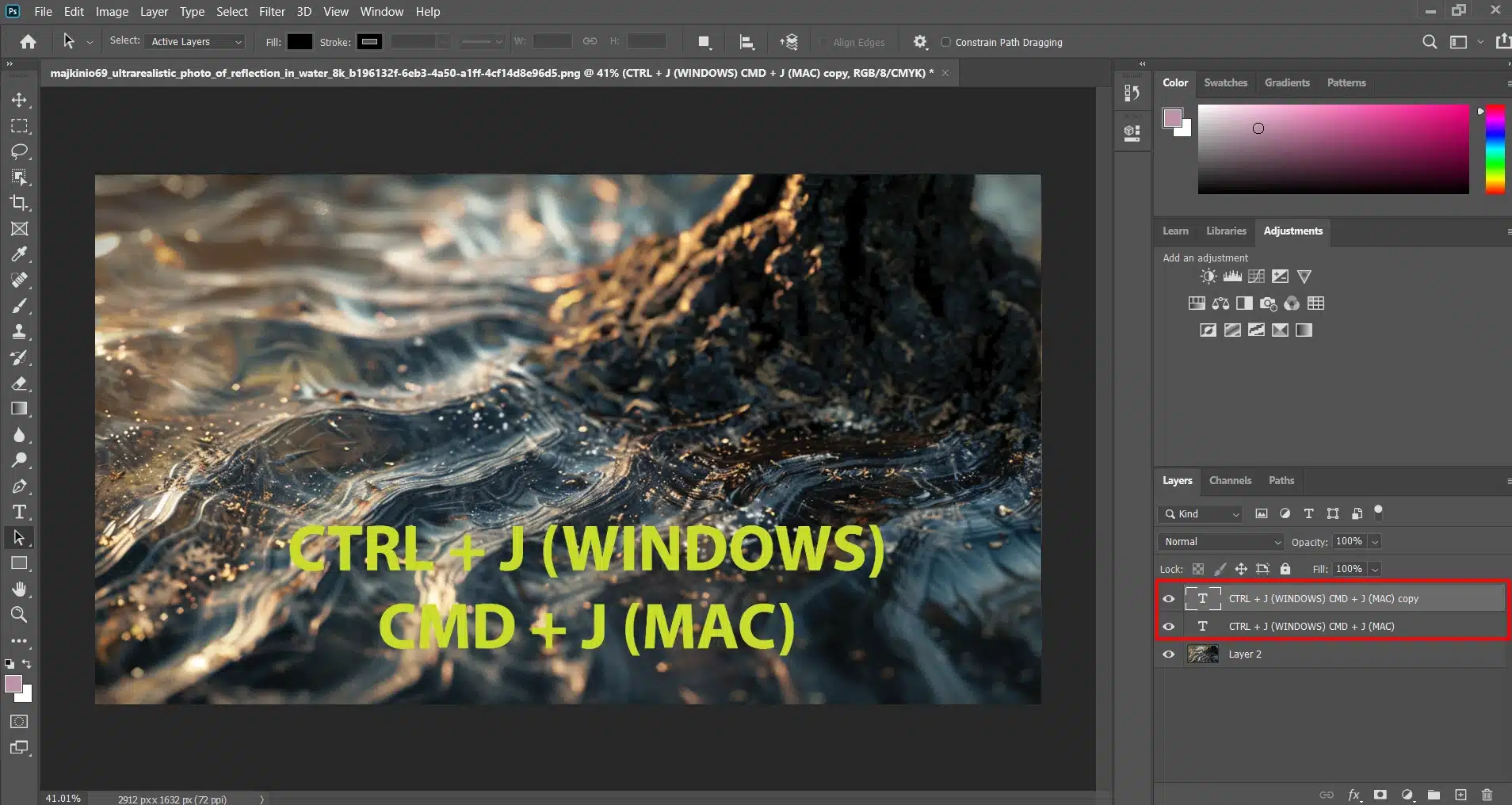The height and width of the screenshot is (805, 1512).
Task: Toggle Lock all padlock
Action: [x=1285, y=569]
